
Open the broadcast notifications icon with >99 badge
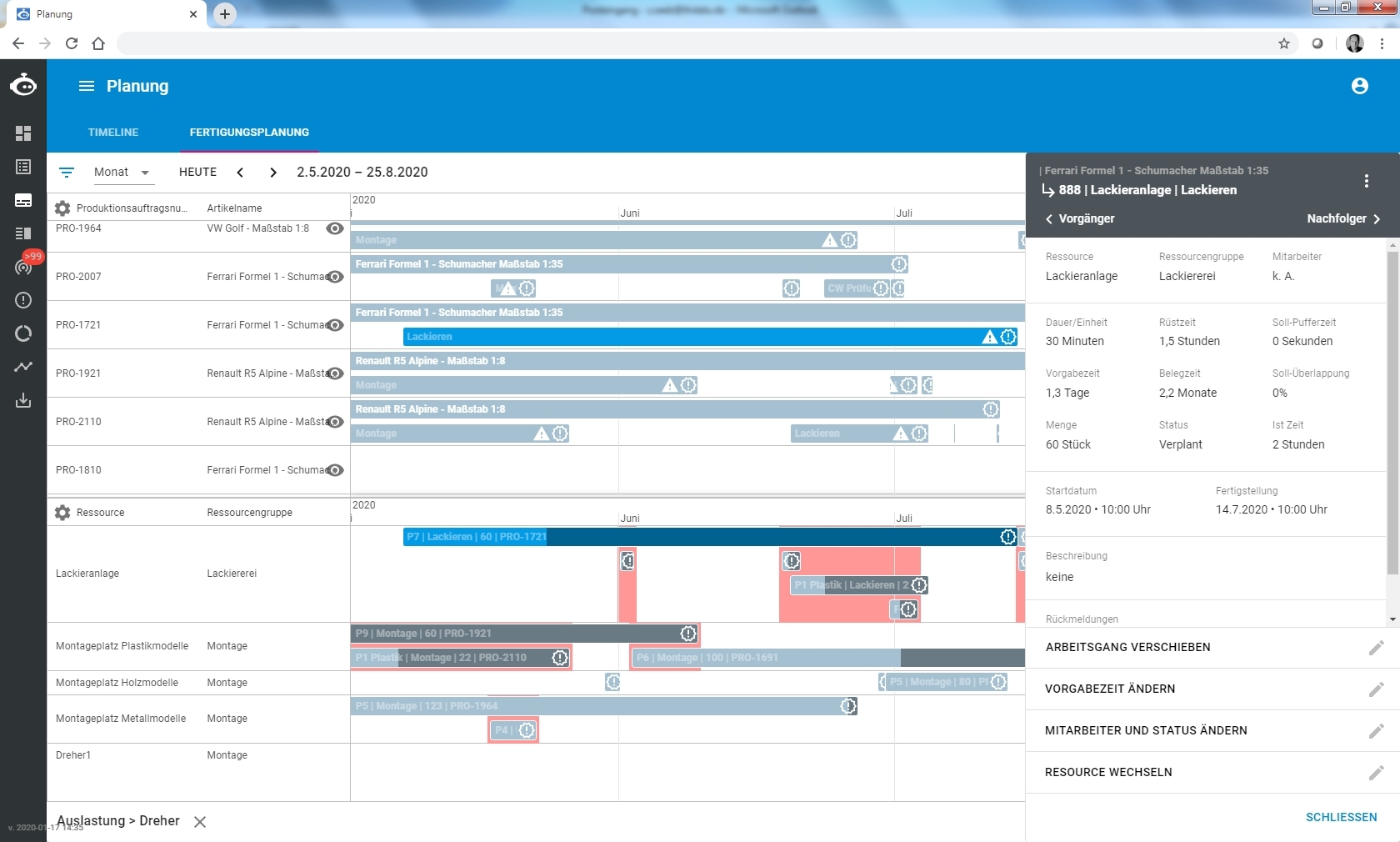[23, 266]
